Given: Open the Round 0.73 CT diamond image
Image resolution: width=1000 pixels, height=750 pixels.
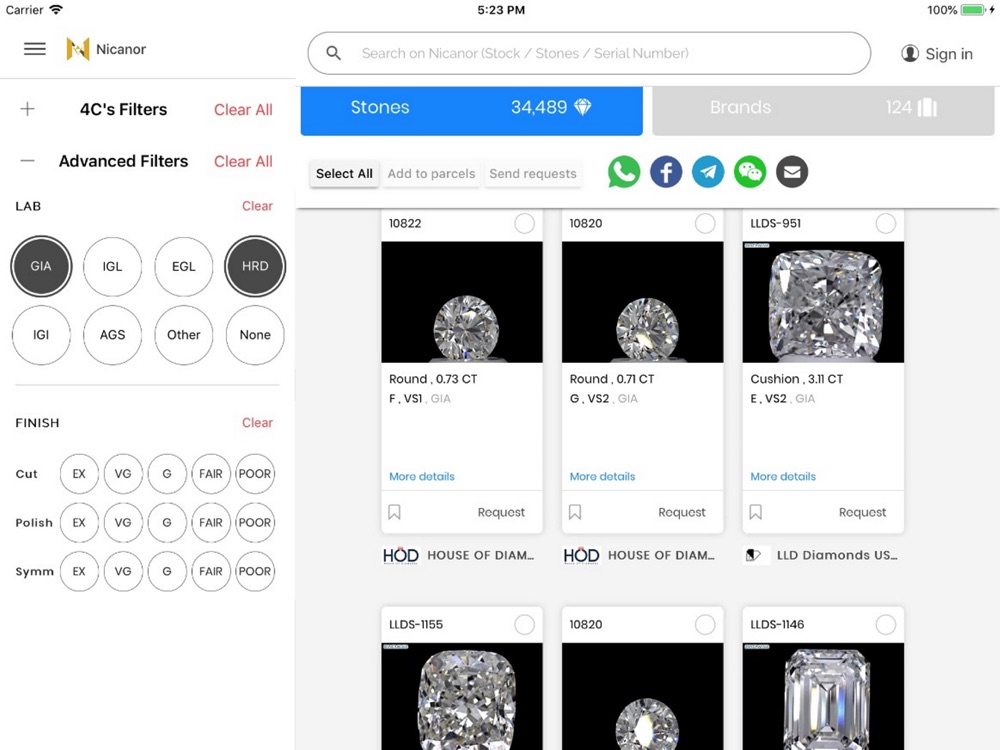Looking at the screenshot, I should [x=462, y=302].
